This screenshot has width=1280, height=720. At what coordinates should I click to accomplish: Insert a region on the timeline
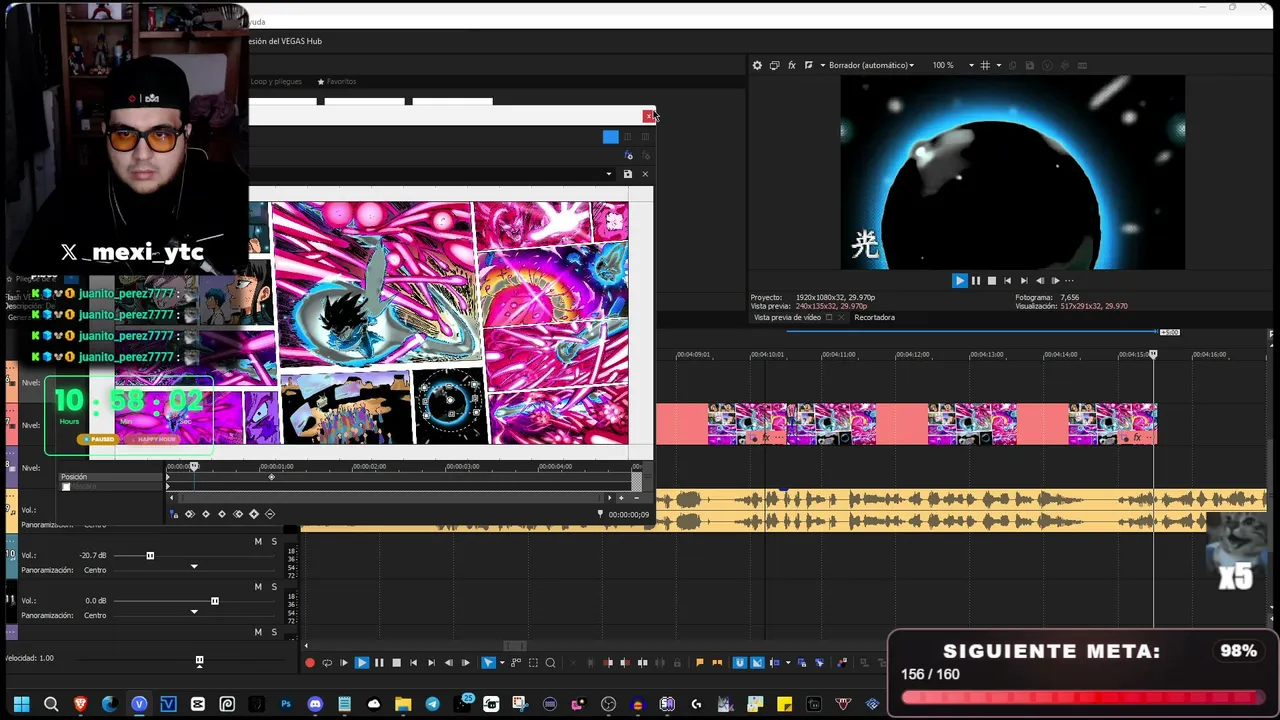tap(717, 663)
